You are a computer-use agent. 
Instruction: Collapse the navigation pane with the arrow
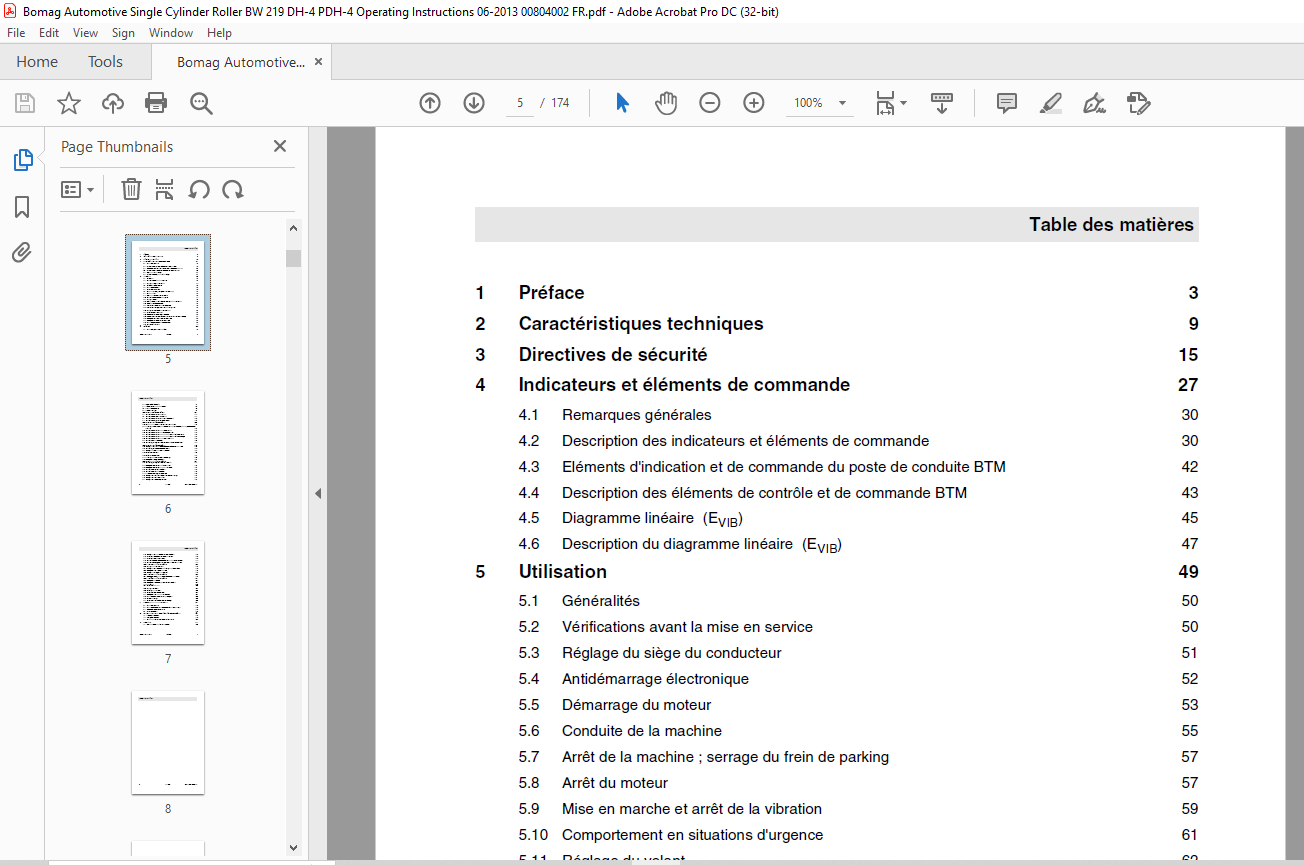(318, 493)
